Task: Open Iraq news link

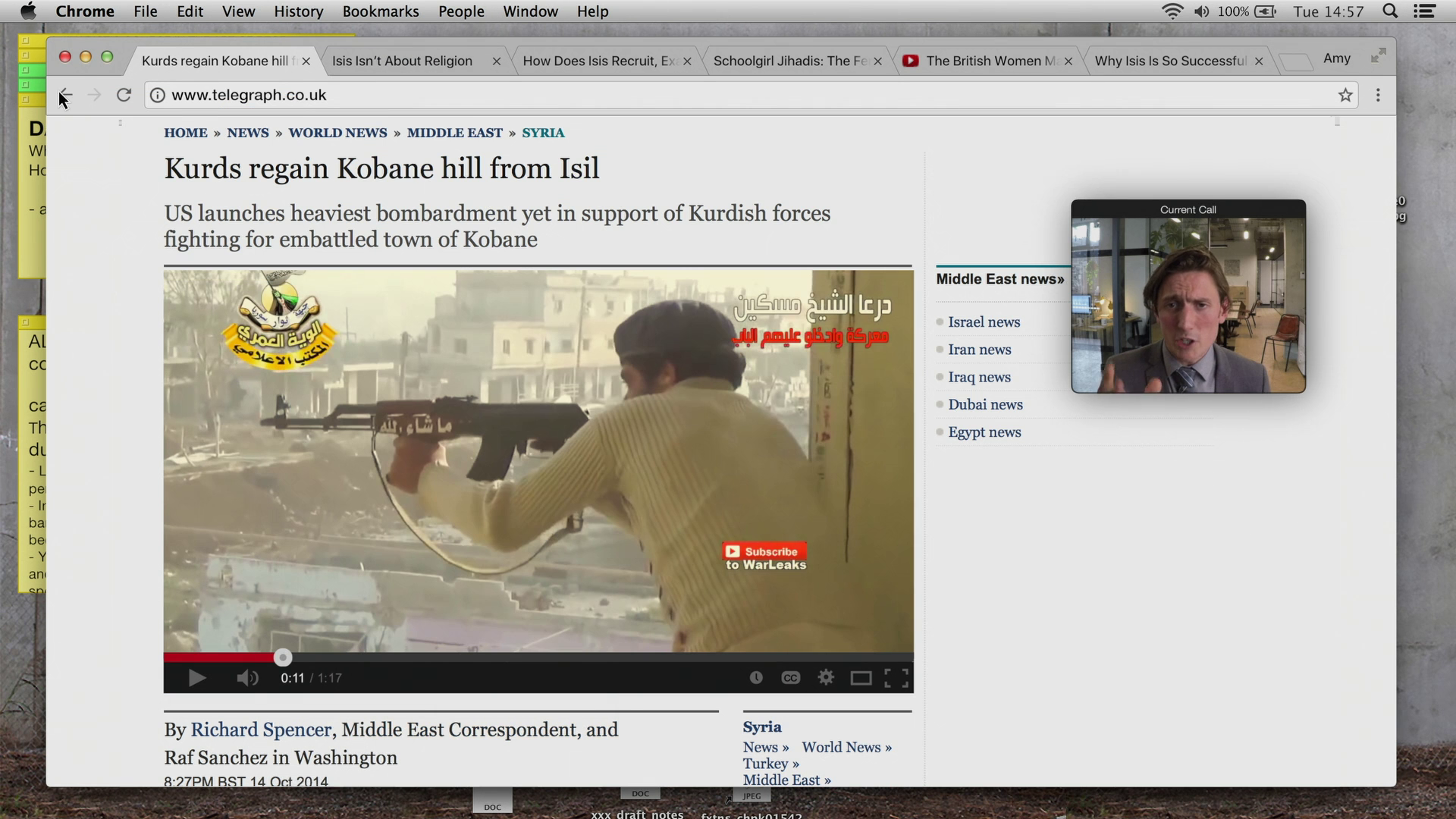Action: point(979,377)
